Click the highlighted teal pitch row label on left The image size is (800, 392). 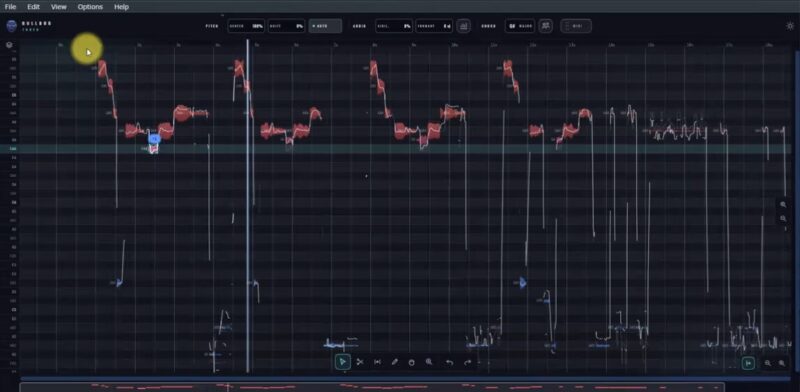click(x=14, y=149)
